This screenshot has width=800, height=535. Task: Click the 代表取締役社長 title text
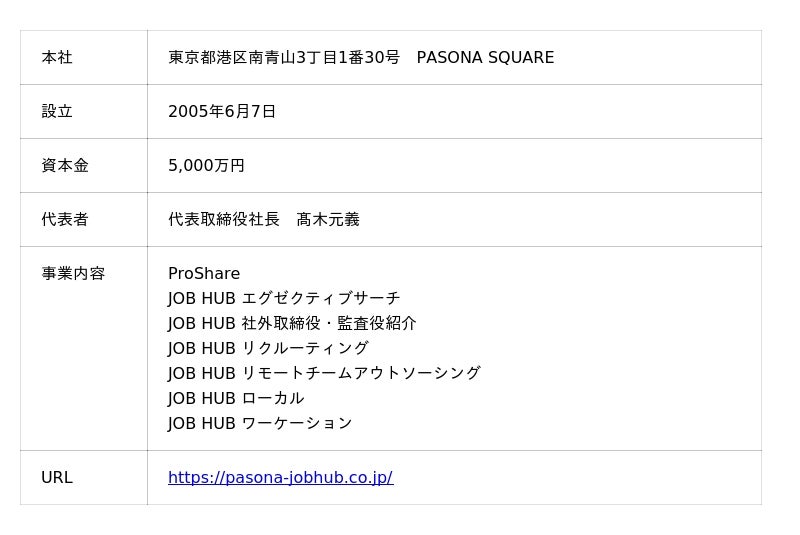click(224, 220)
